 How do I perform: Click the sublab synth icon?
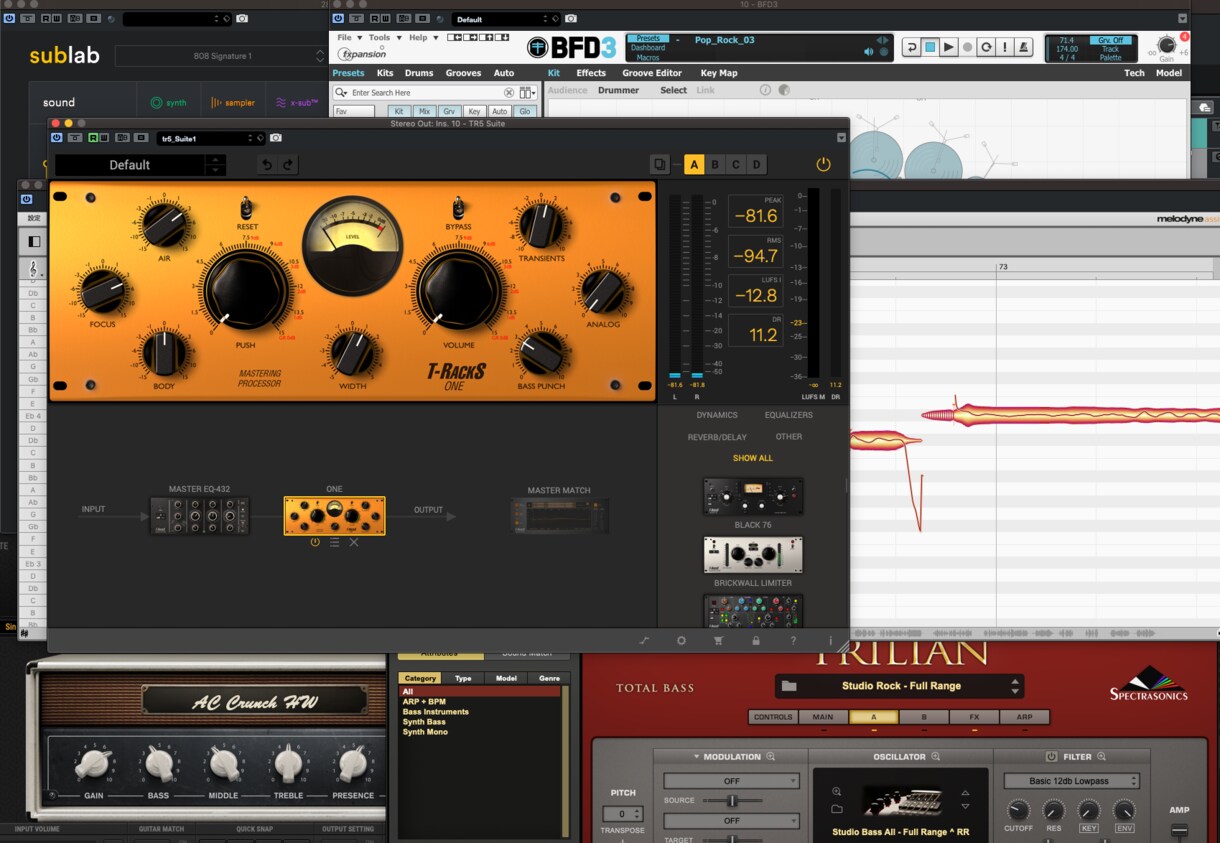pyautogui.click(x=155, y=102)
